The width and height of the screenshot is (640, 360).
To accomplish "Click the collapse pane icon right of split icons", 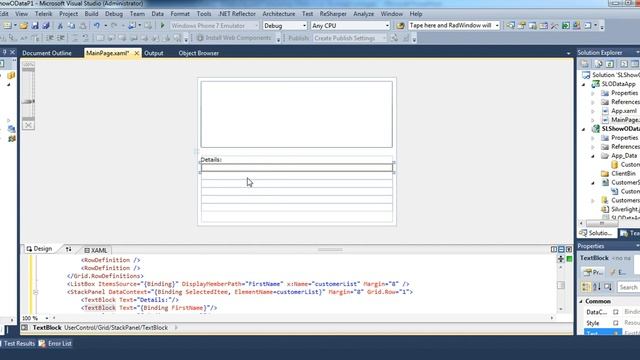I will coord(569,249).
